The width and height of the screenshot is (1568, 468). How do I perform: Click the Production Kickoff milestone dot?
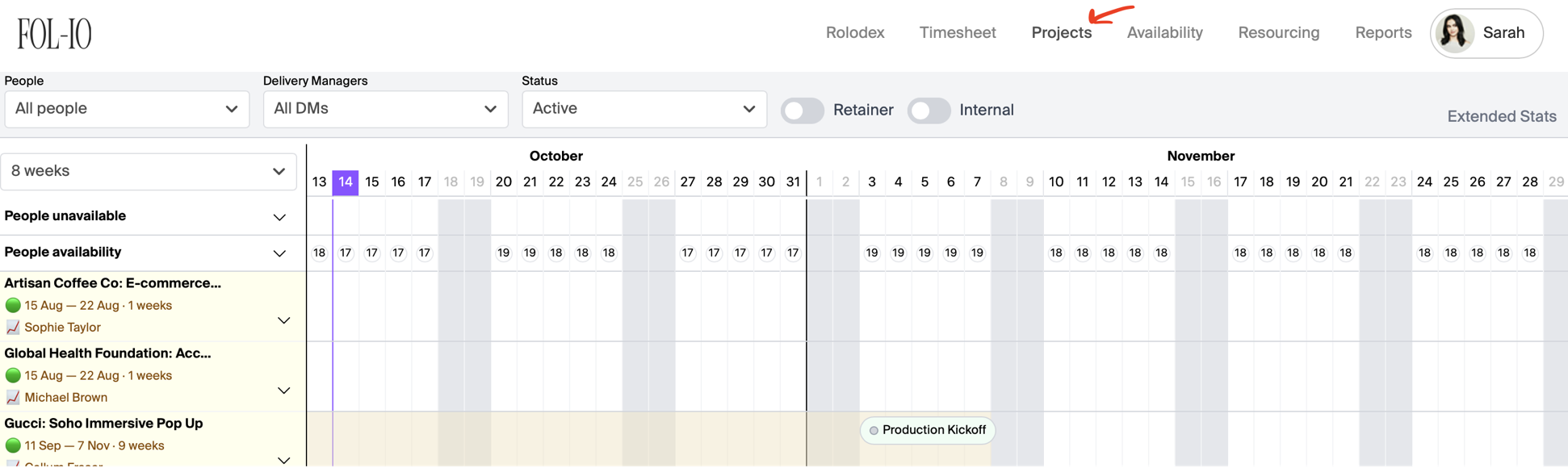coord(874,431)
